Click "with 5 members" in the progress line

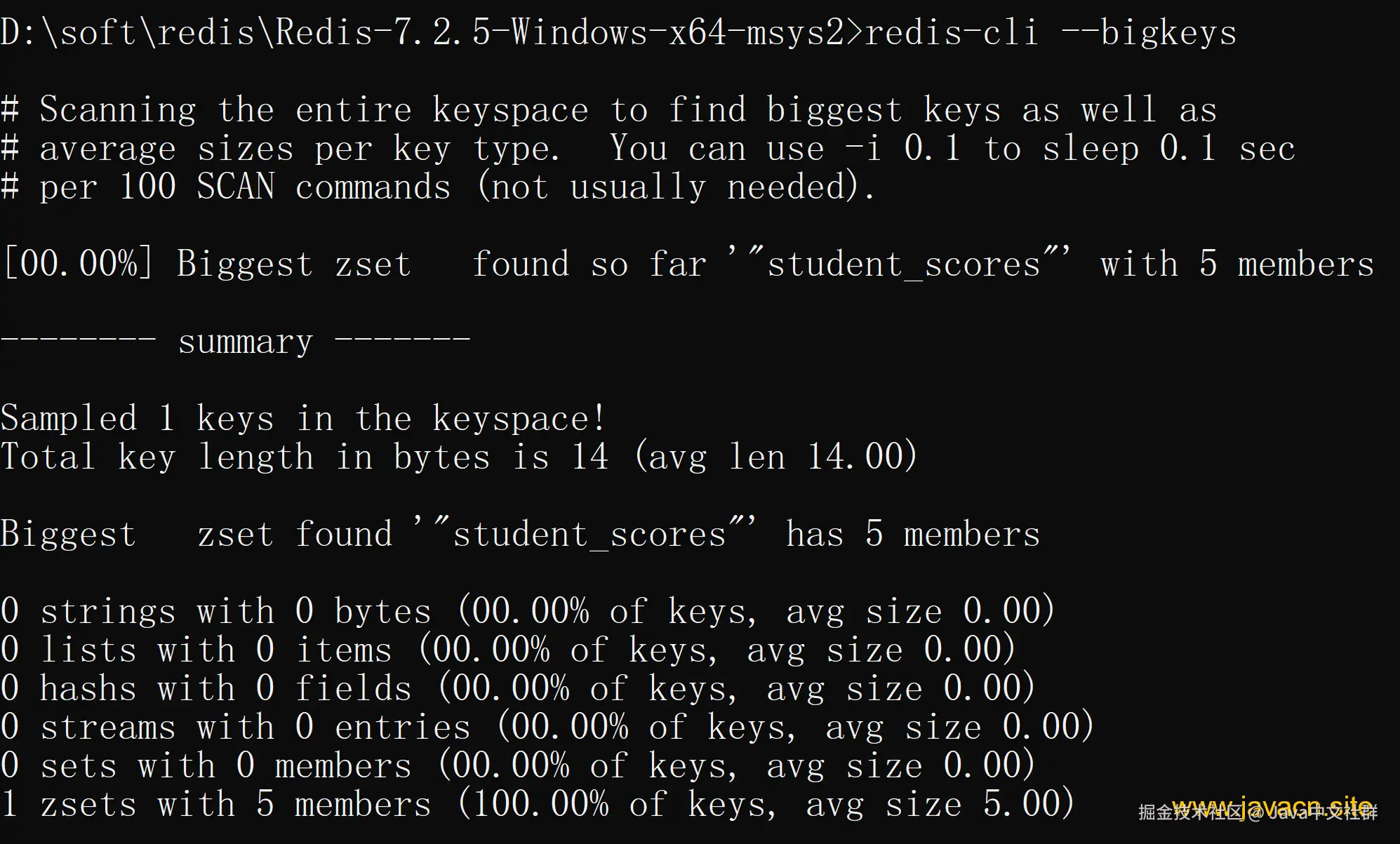coord(1236,264)
